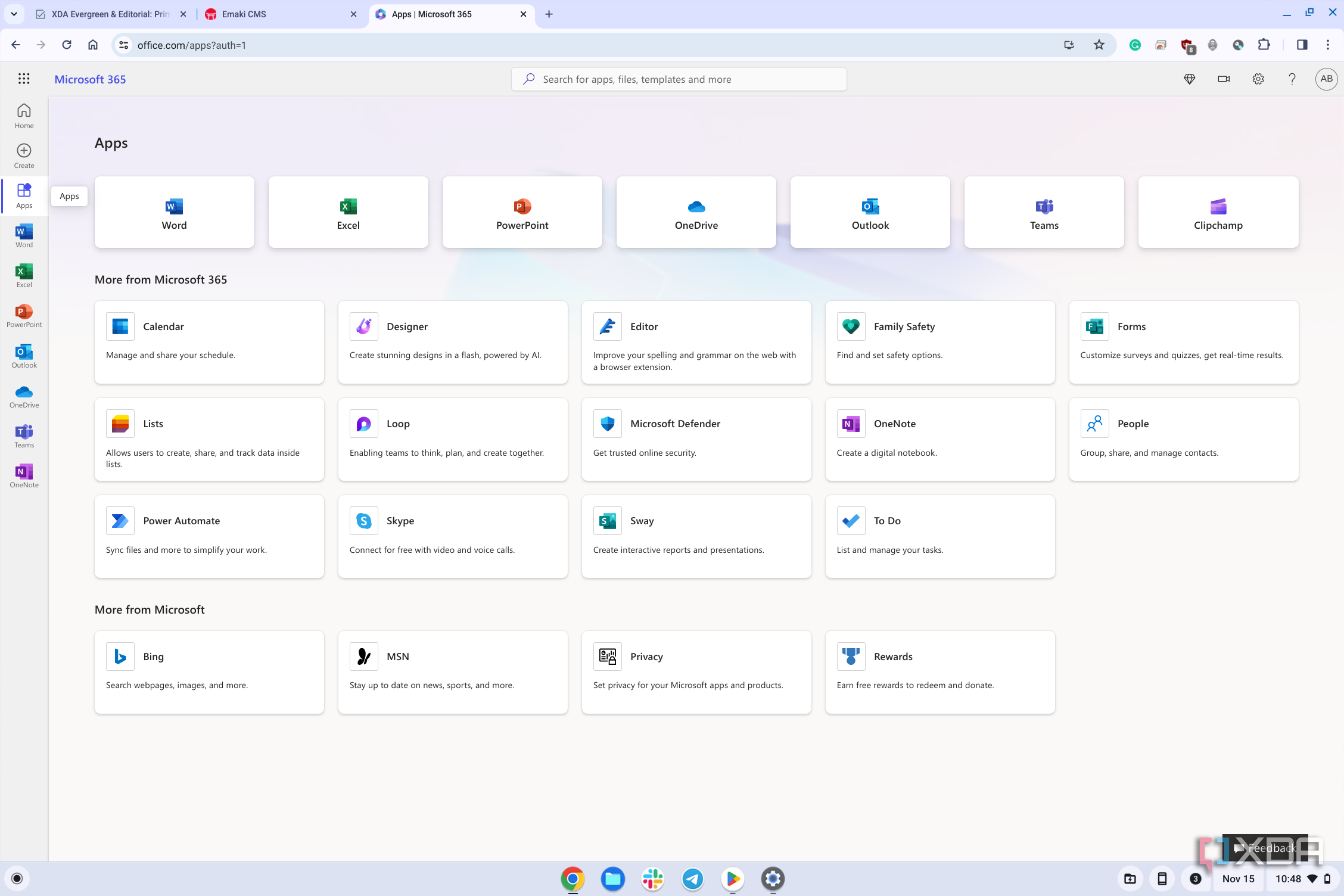This screenshot has width=1344, height=896.
Task: Open Create in the left sidebar
Action: click(x=24, y=156)
